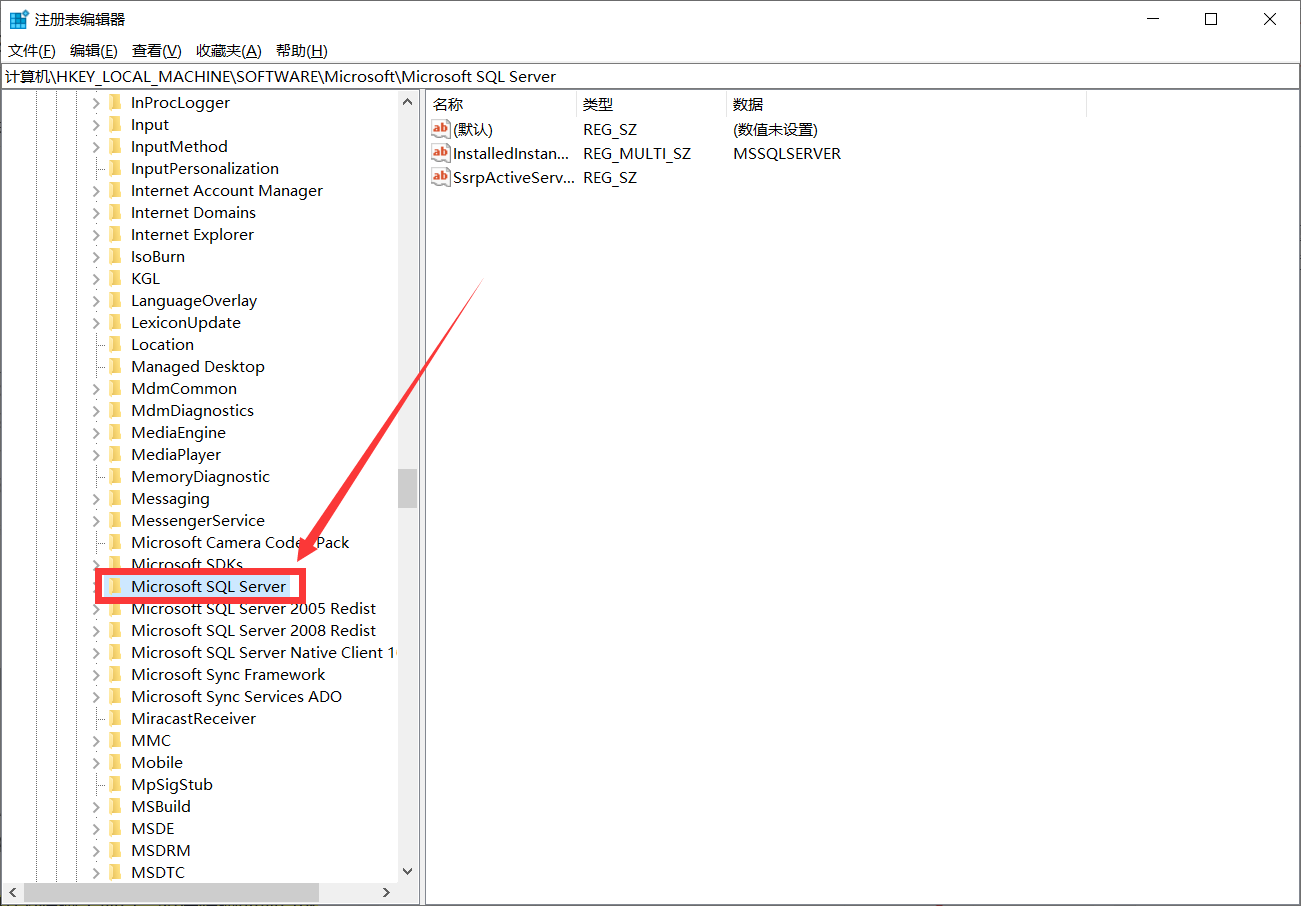This screenshot has height=906, width=1301.
Task: Click the folder icon next to Mobile
Action: (116, 762)
